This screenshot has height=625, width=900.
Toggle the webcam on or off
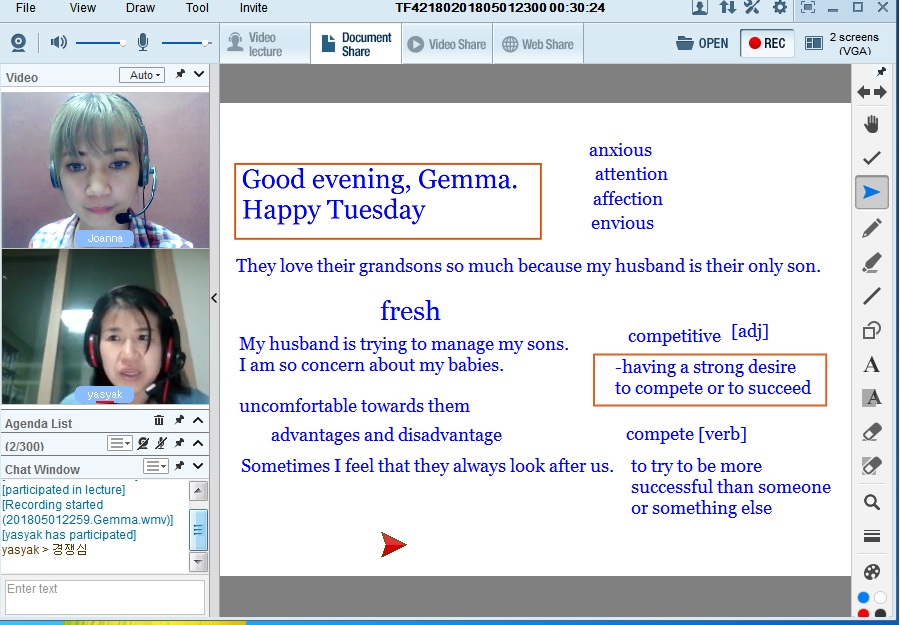point(18,43)
